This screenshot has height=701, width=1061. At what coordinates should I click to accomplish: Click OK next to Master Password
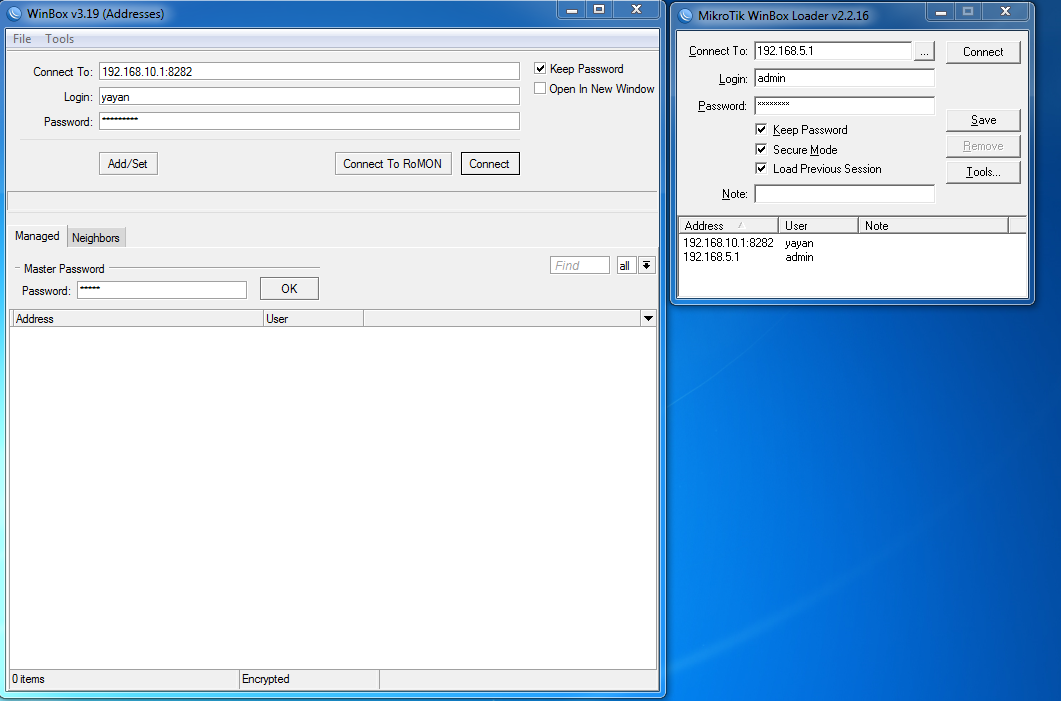tap(289, 289)
